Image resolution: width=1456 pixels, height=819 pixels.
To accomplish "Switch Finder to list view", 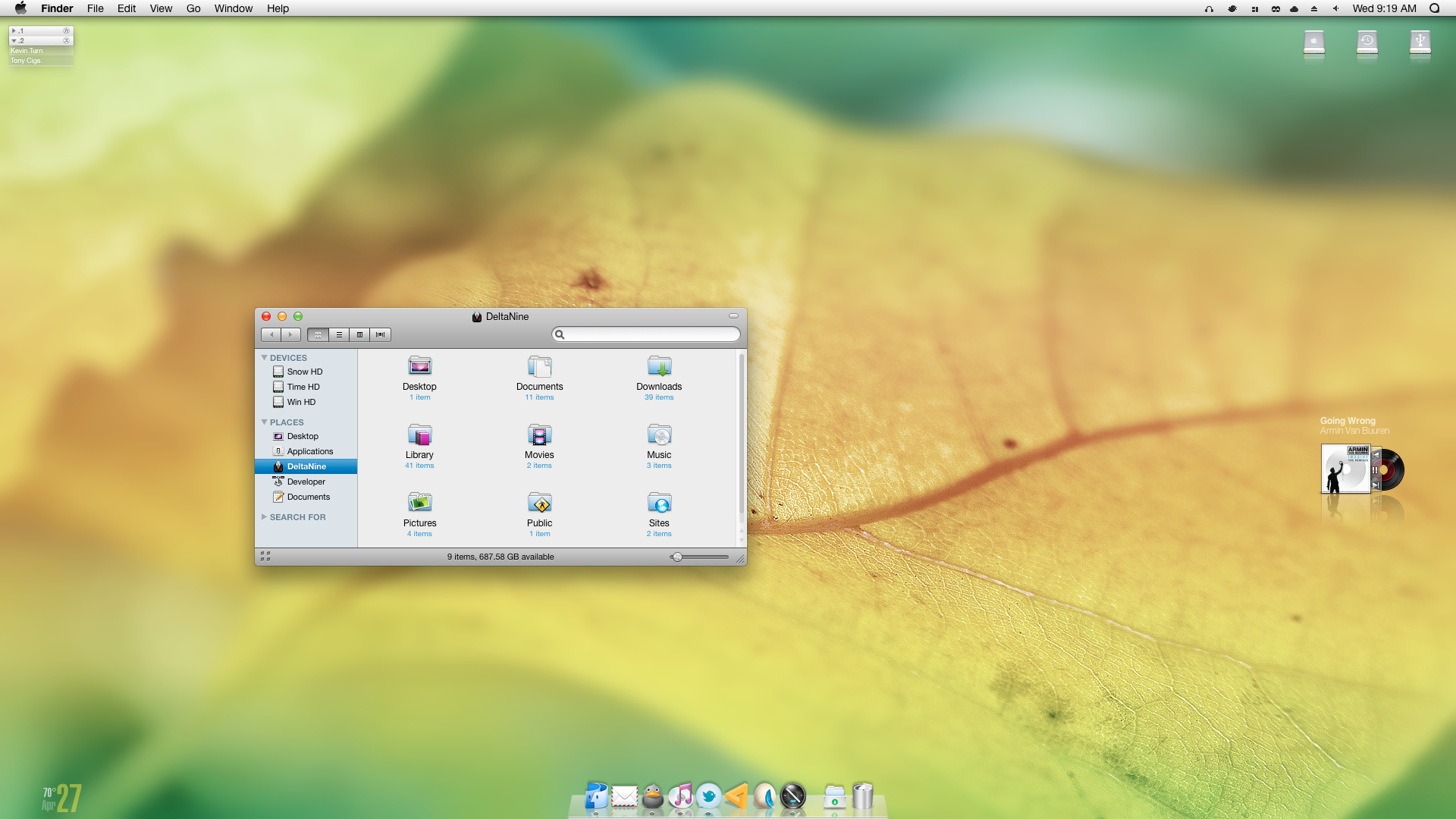I will click(x=339, y=334).
